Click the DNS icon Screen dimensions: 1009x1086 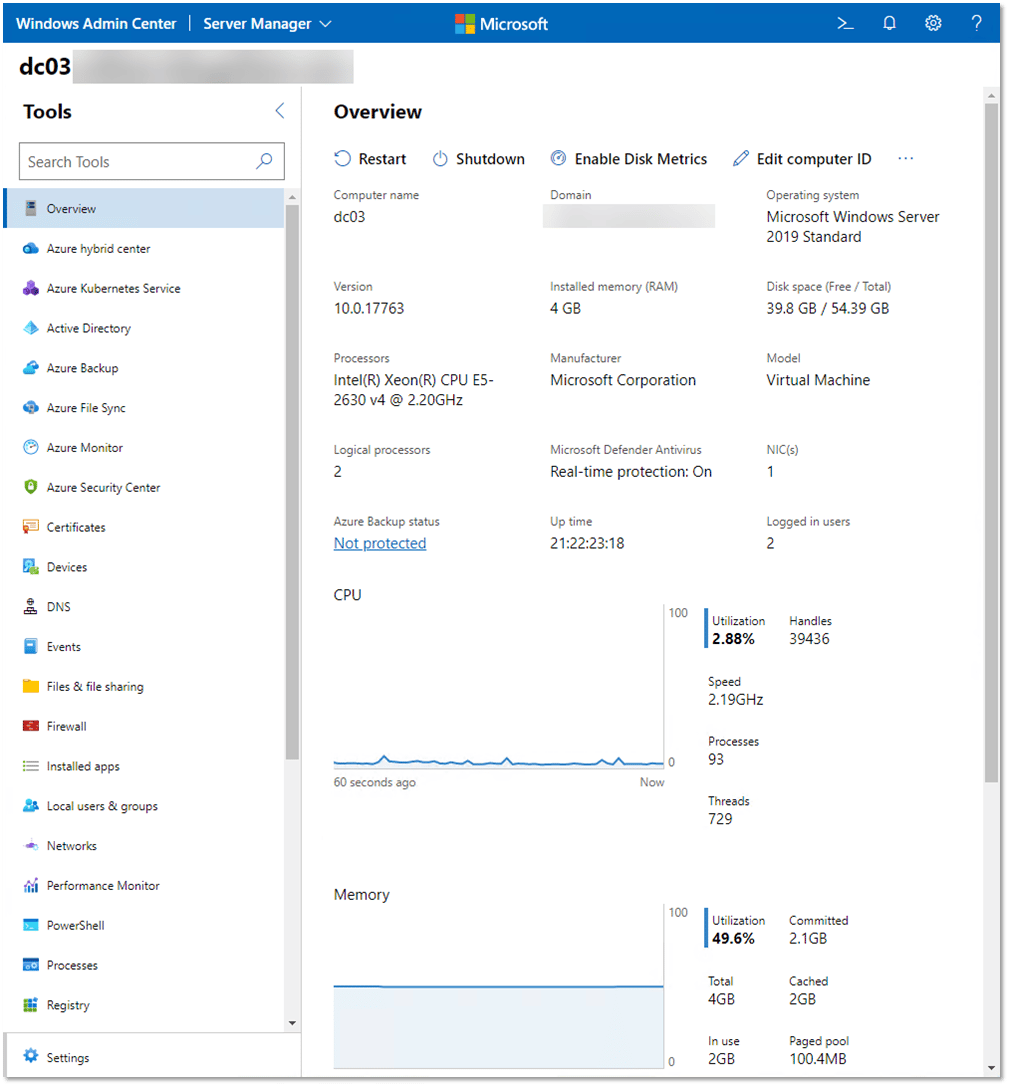(30, 607)
